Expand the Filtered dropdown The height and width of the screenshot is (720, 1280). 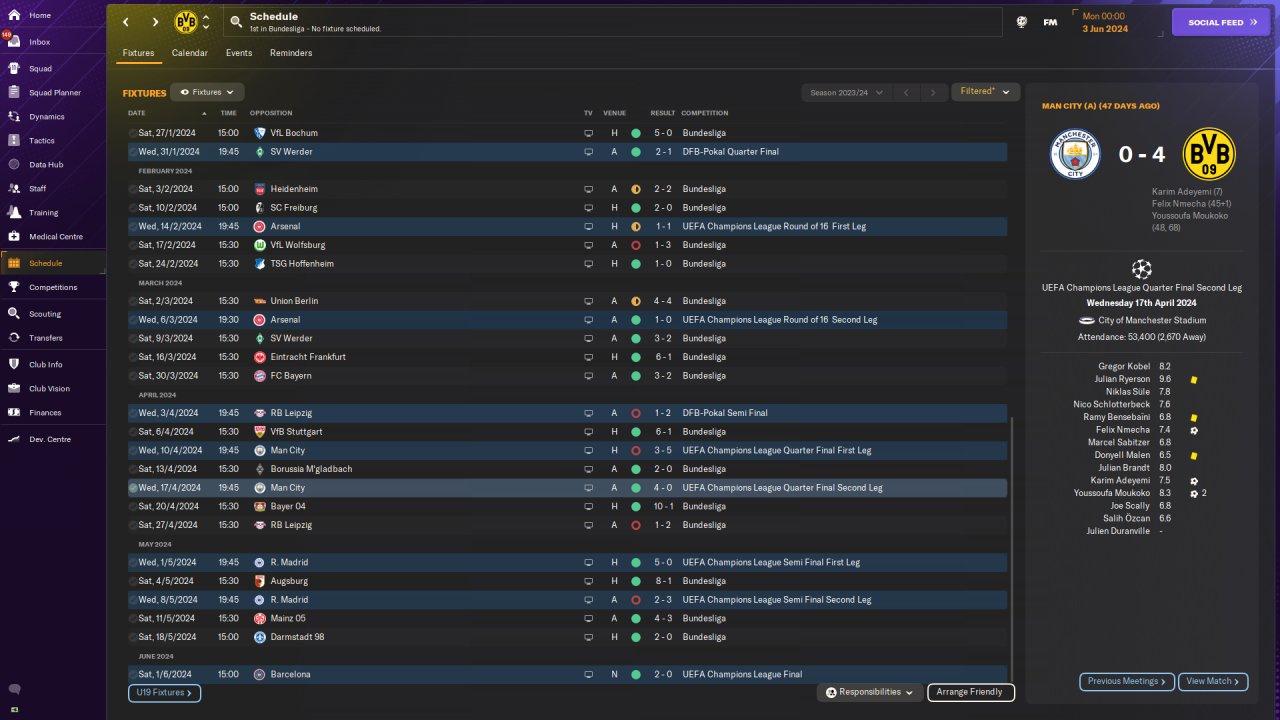[x=985, y=92]
